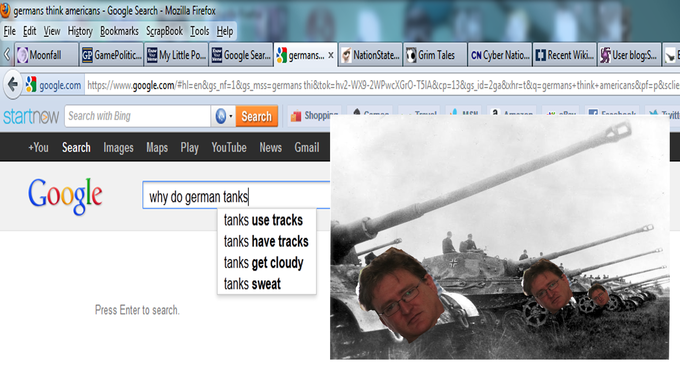Image resolution: width=680 pixels, height=383 pixels.
Task: Open the History menu
Action: pos(80,31)
